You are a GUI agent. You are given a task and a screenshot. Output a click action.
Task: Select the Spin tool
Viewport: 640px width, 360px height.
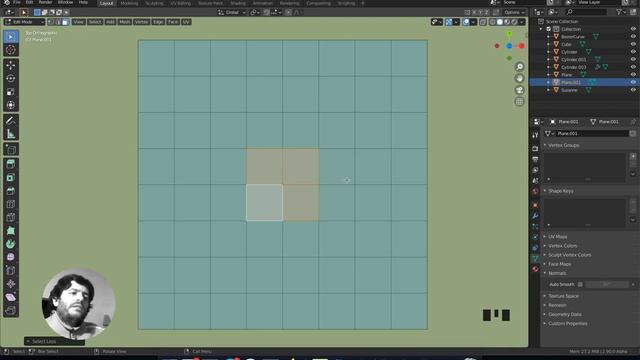point(11,244)
